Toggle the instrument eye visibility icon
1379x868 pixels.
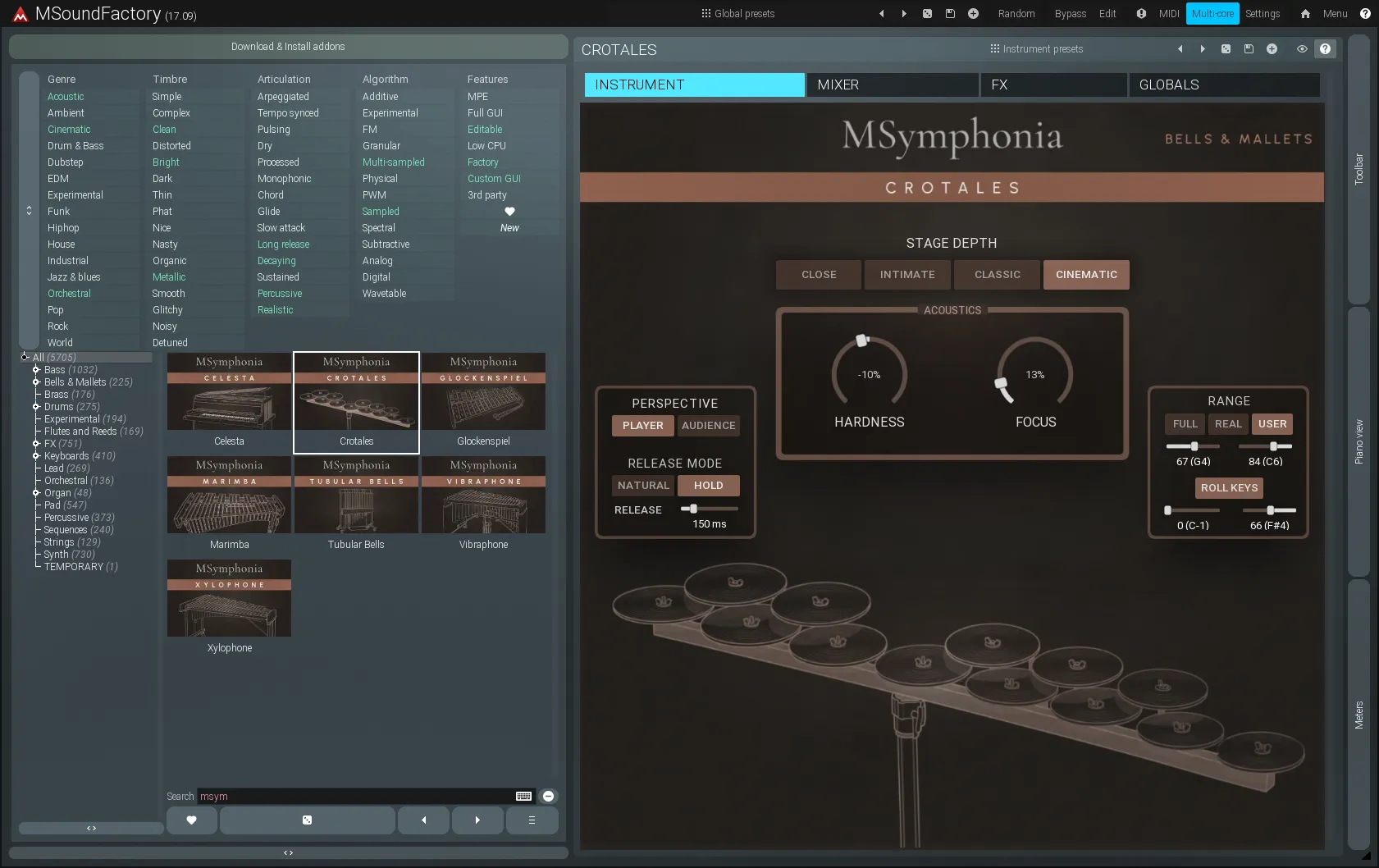coord(1302,49)
